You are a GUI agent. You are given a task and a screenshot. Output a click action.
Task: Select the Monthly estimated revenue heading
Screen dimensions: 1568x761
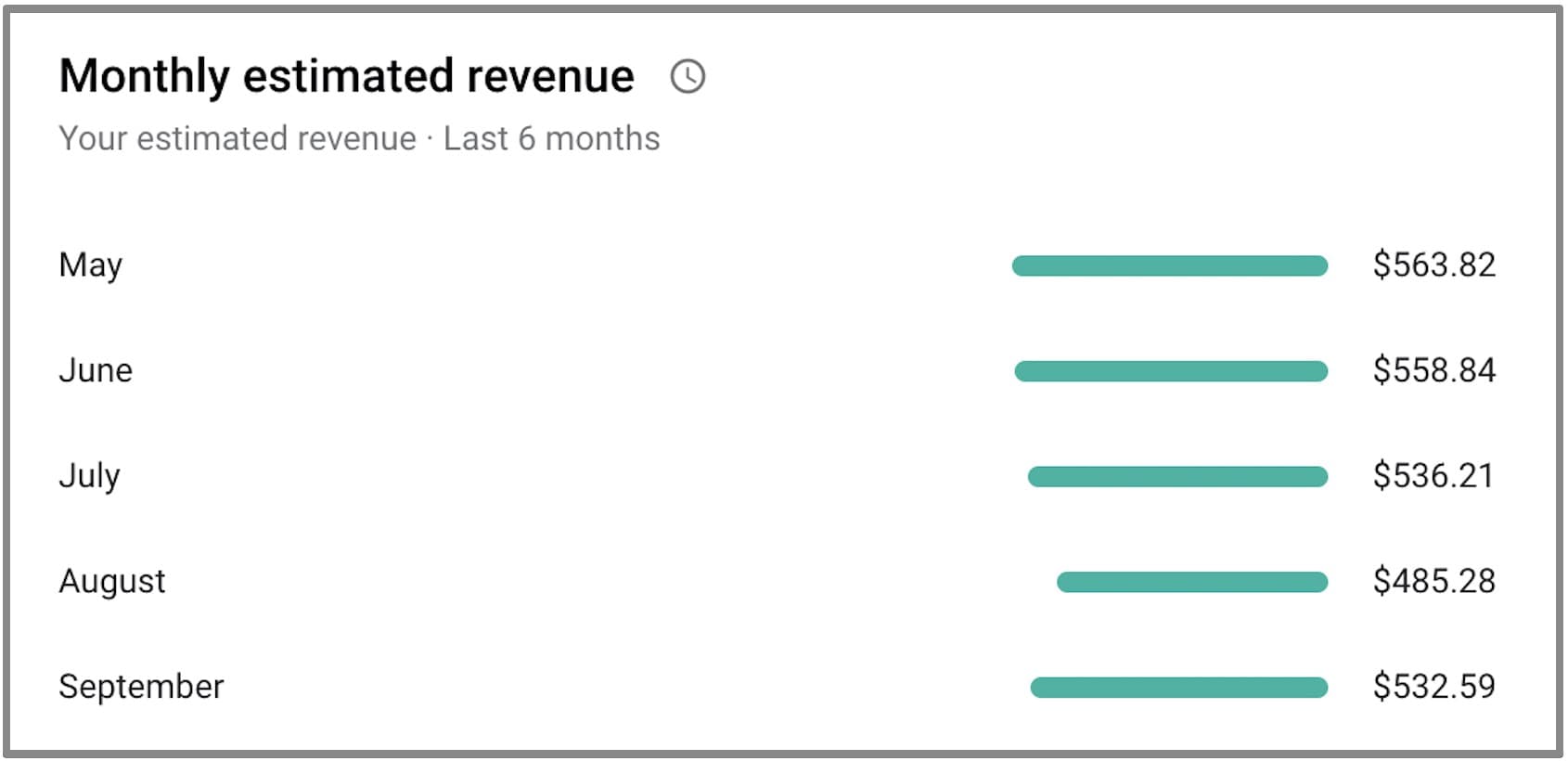[x=347, y=77]
